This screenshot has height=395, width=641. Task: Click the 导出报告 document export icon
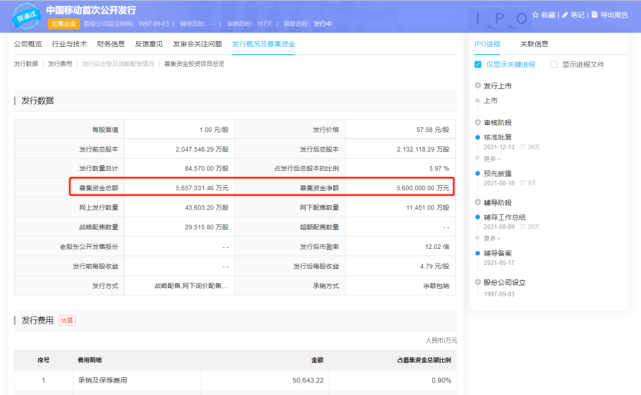coord(594,15)
